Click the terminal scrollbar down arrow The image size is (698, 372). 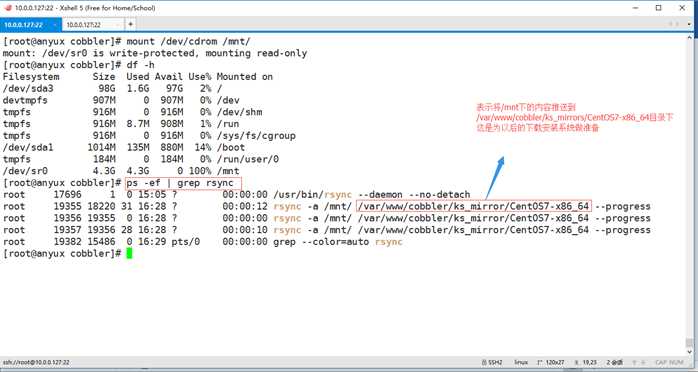[x=689, y=352]
